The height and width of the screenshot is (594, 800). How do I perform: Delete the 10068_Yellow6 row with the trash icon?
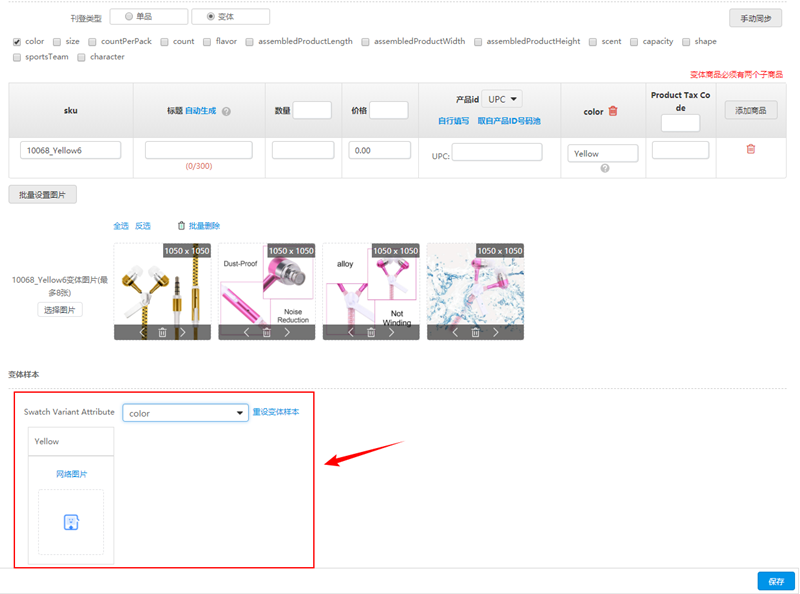click(751, 149)
